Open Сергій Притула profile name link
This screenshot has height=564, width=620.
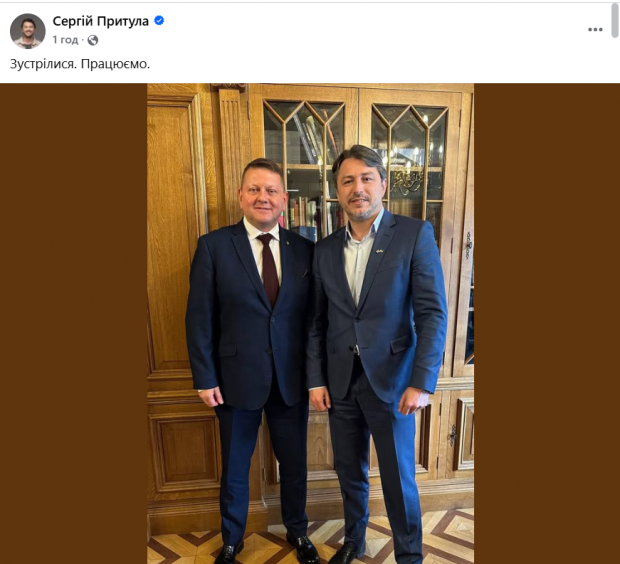pos(100,21)
